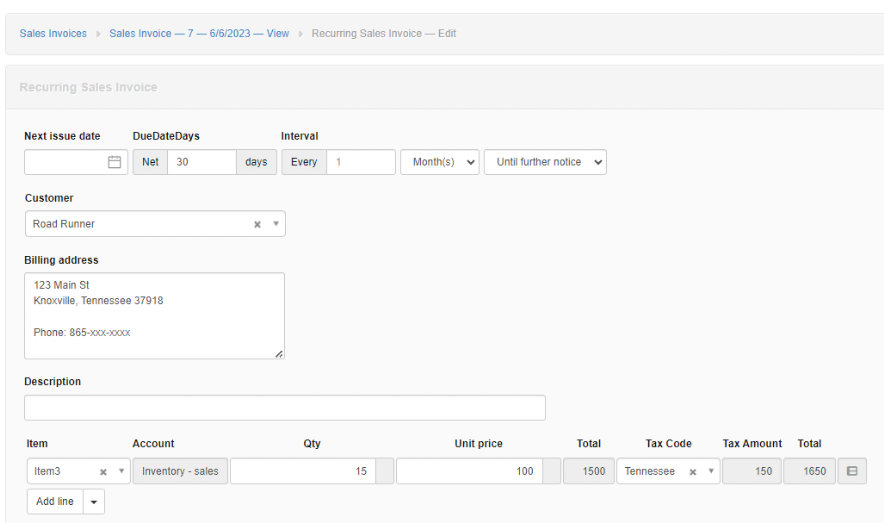The width and height of the screenshot is (884, 523).
Task: Open the Tennessee Tax Code dropdown
Action: coord(711,471)
